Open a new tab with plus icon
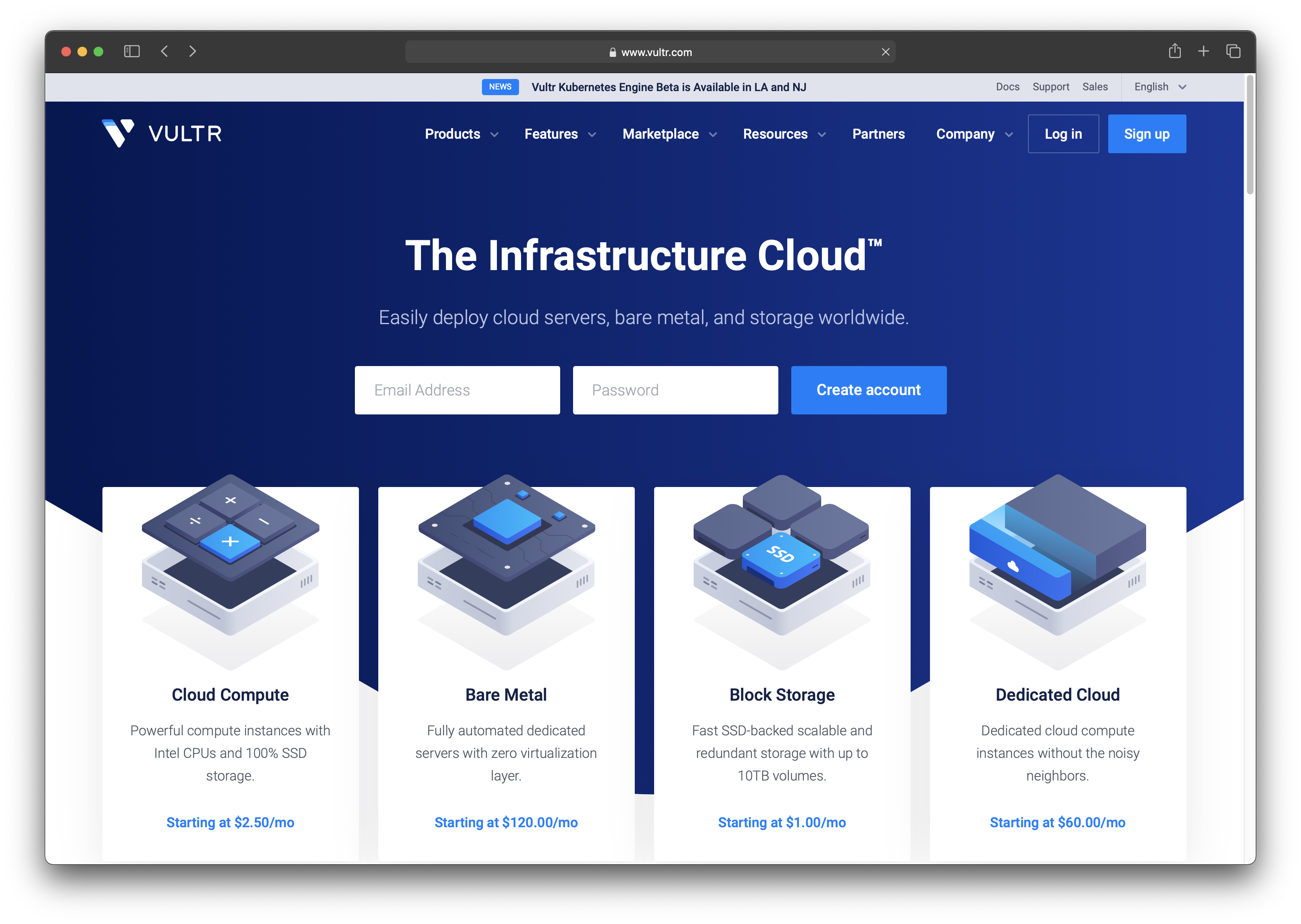The image size is (1301, 924). (x=1203, y=51)
